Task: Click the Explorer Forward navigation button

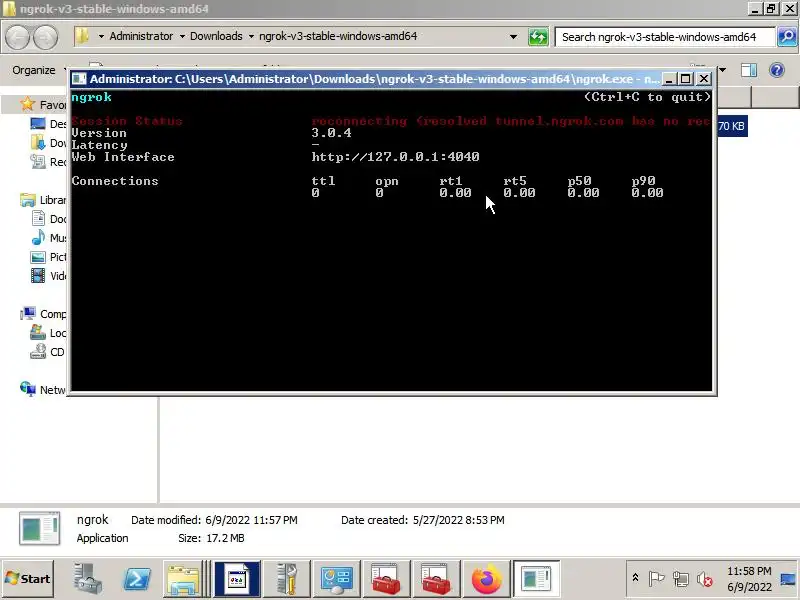Action: click(46, 37)
